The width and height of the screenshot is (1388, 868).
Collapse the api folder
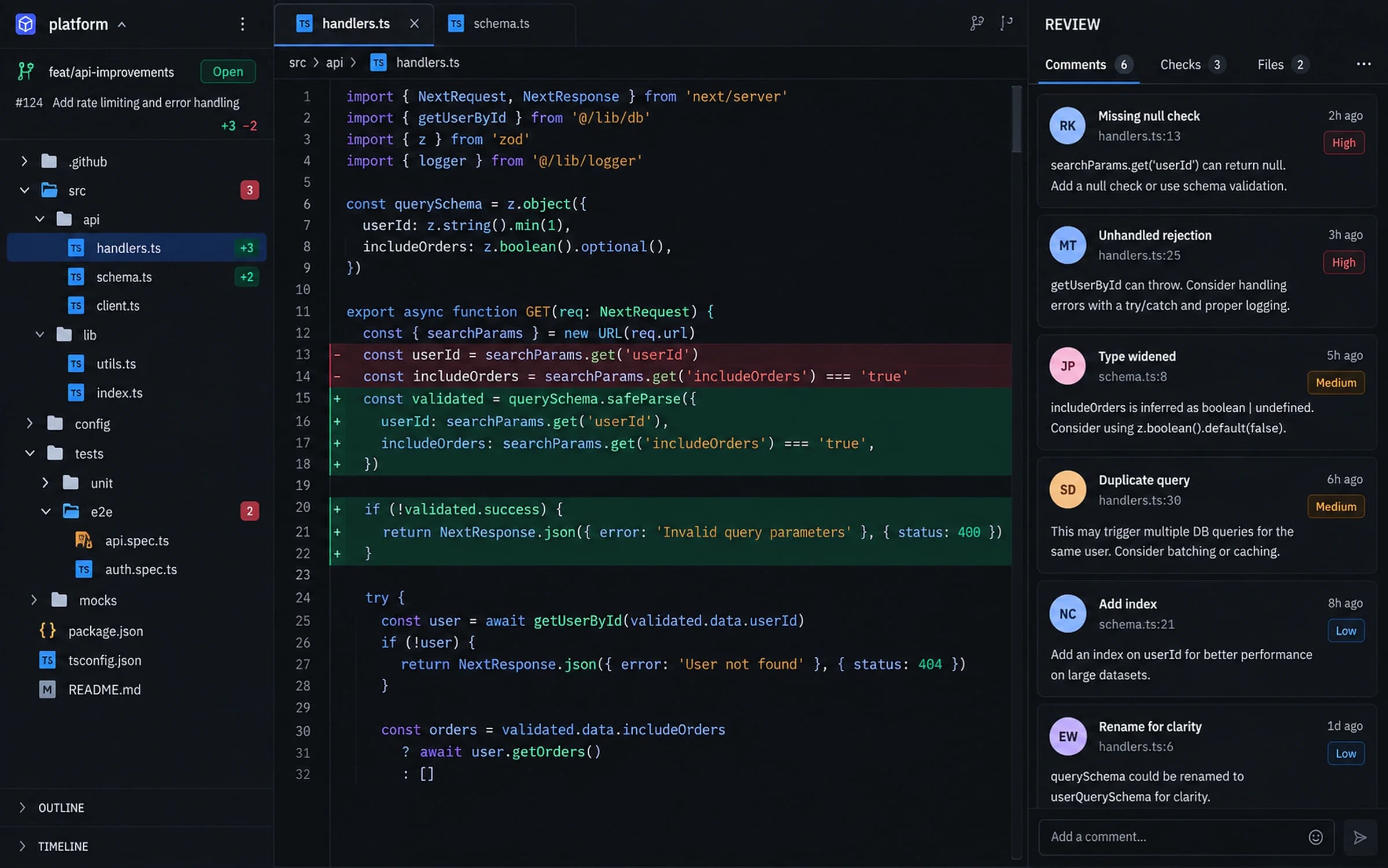point(39,219)
